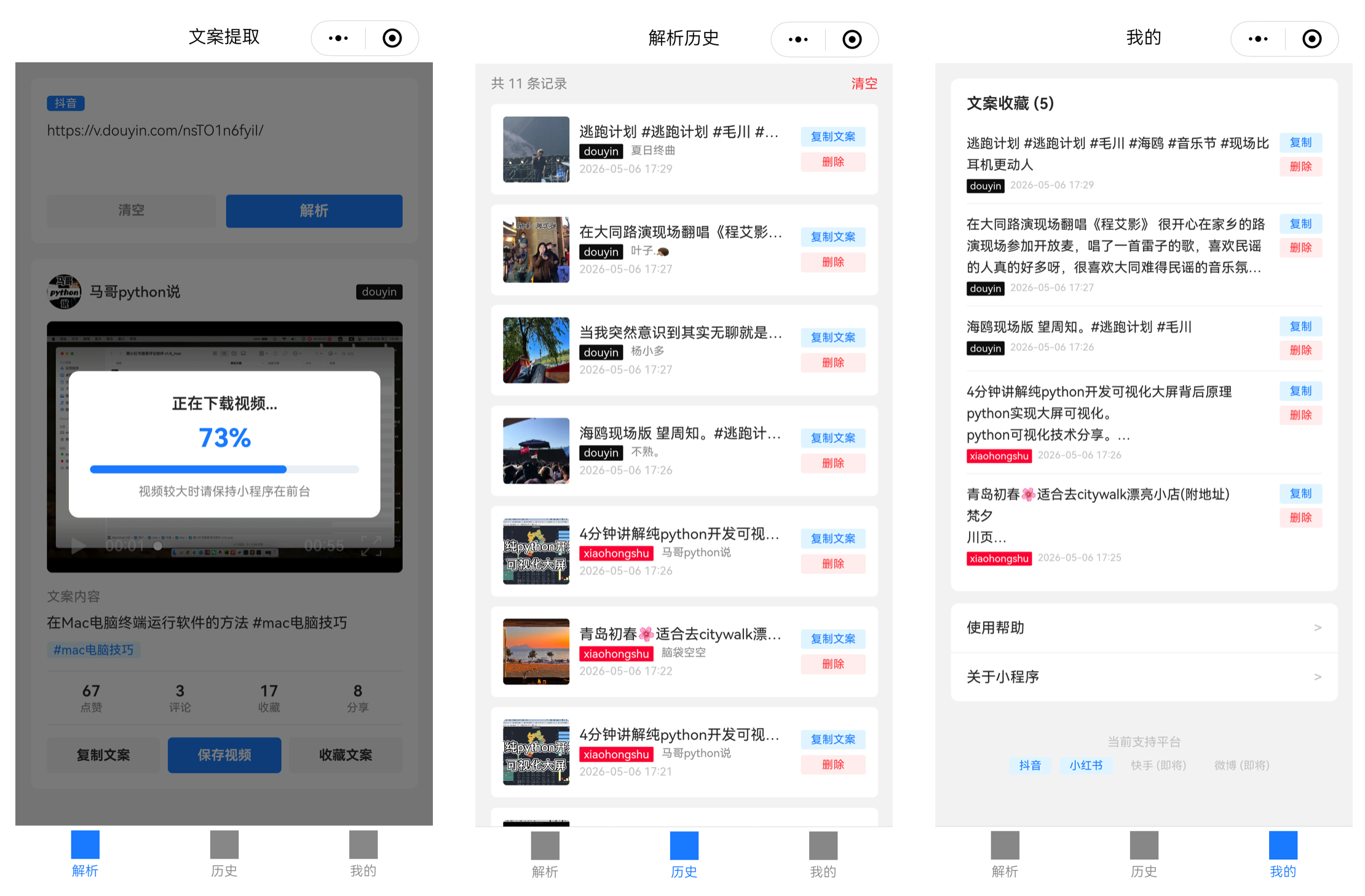The image size is (1365, 896).
Task: Copy text of 逃跑计划 history record
Action: [833, 136]
